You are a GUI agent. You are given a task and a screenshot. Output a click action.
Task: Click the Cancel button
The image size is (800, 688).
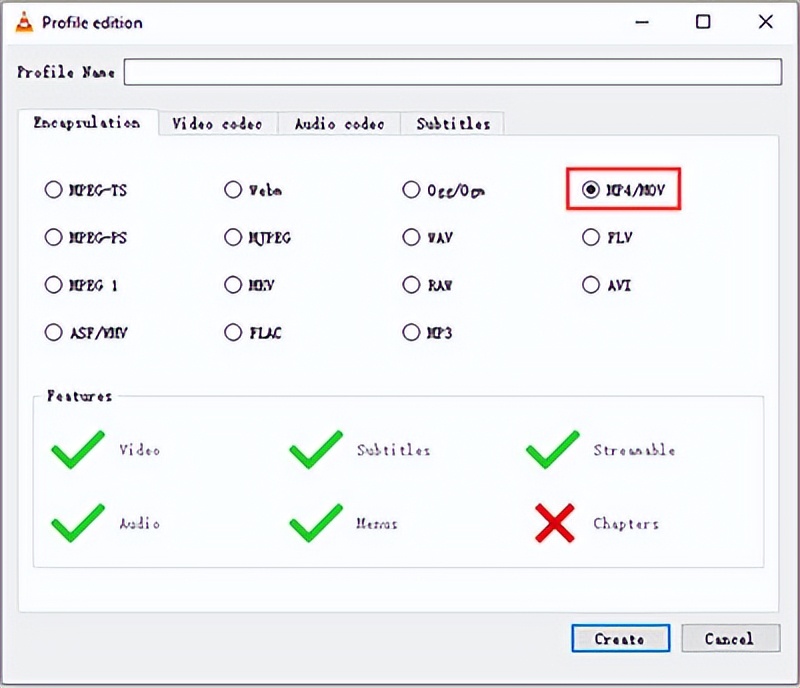coord(730,638)
